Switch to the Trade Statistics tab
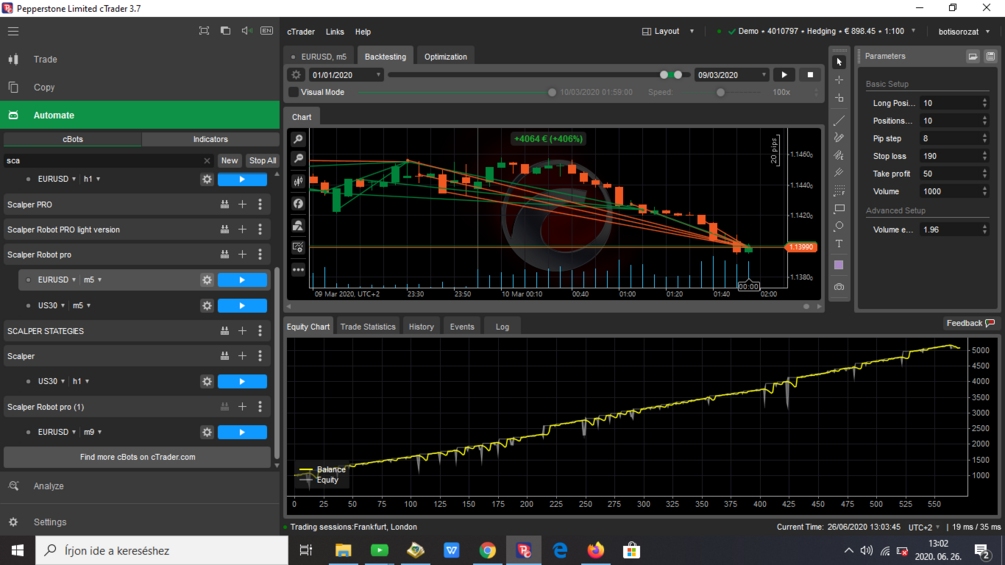1005x565 pixels. 368,327
